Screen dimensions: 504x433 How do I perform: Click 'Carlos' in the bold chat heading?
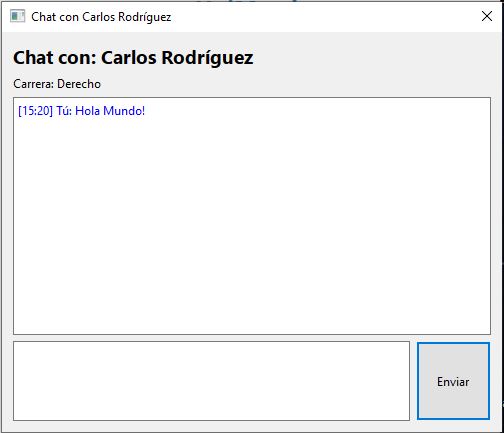129,58
